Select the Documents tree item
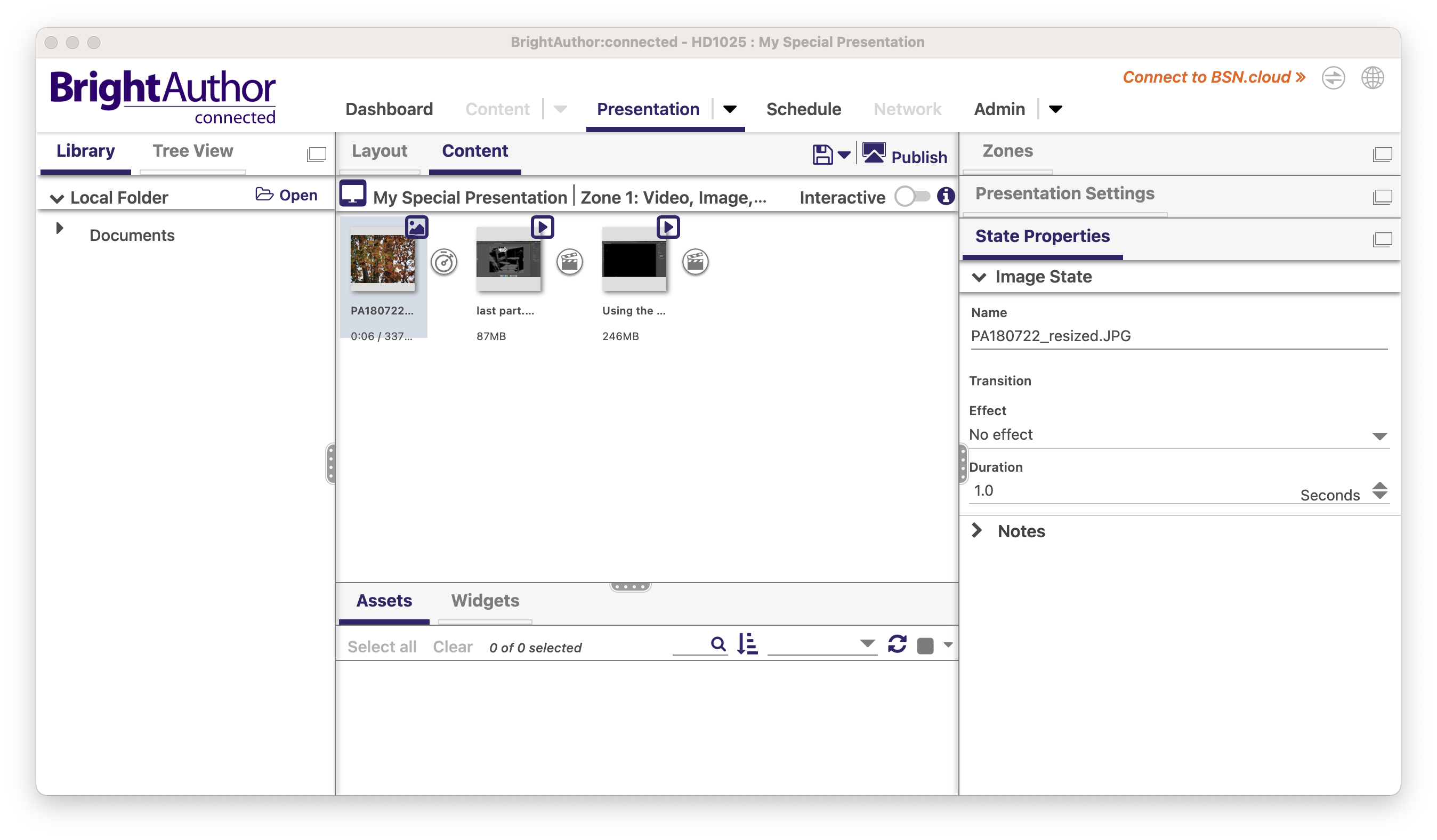 pos(132,235)
